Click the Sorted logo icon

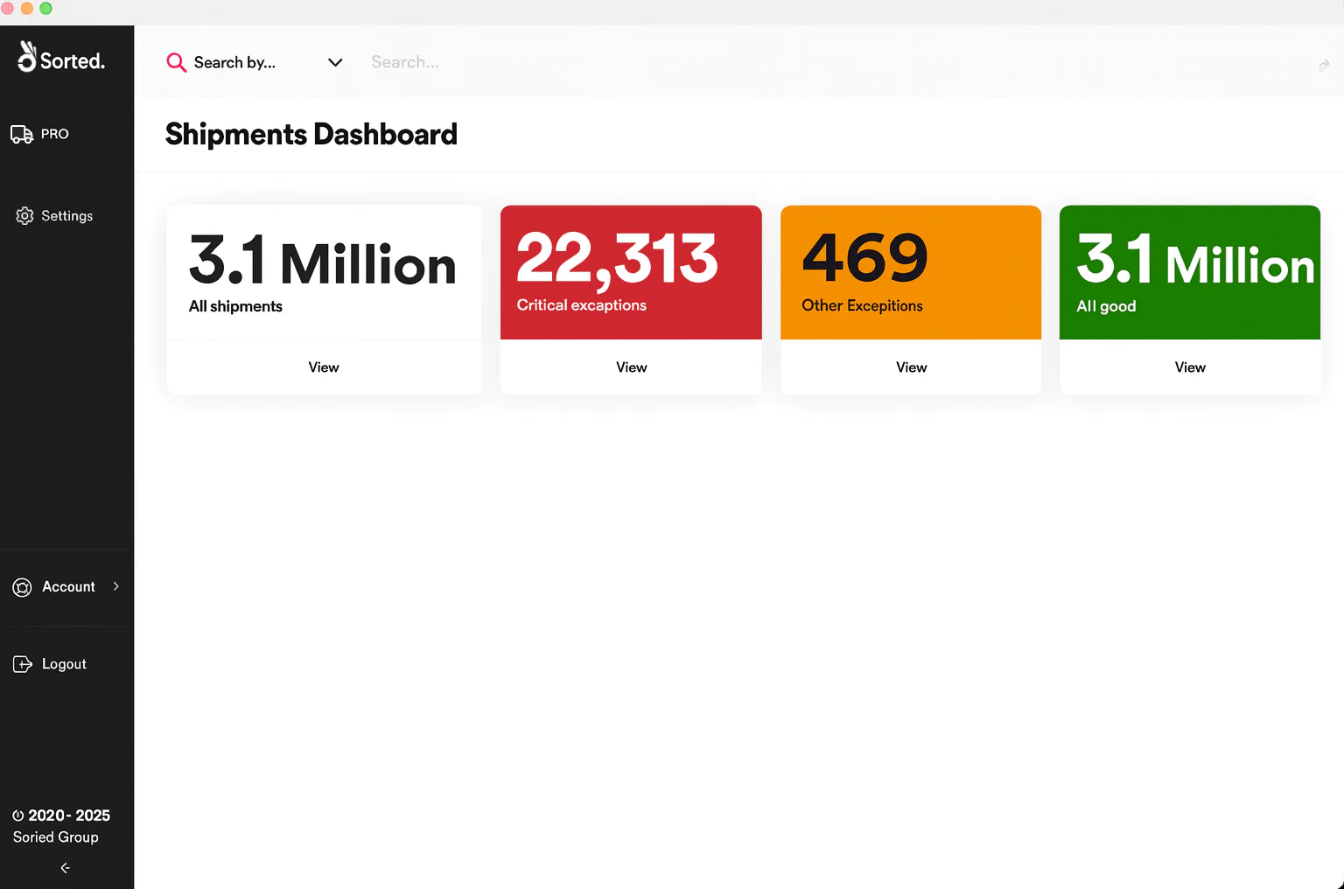[27, 57]
